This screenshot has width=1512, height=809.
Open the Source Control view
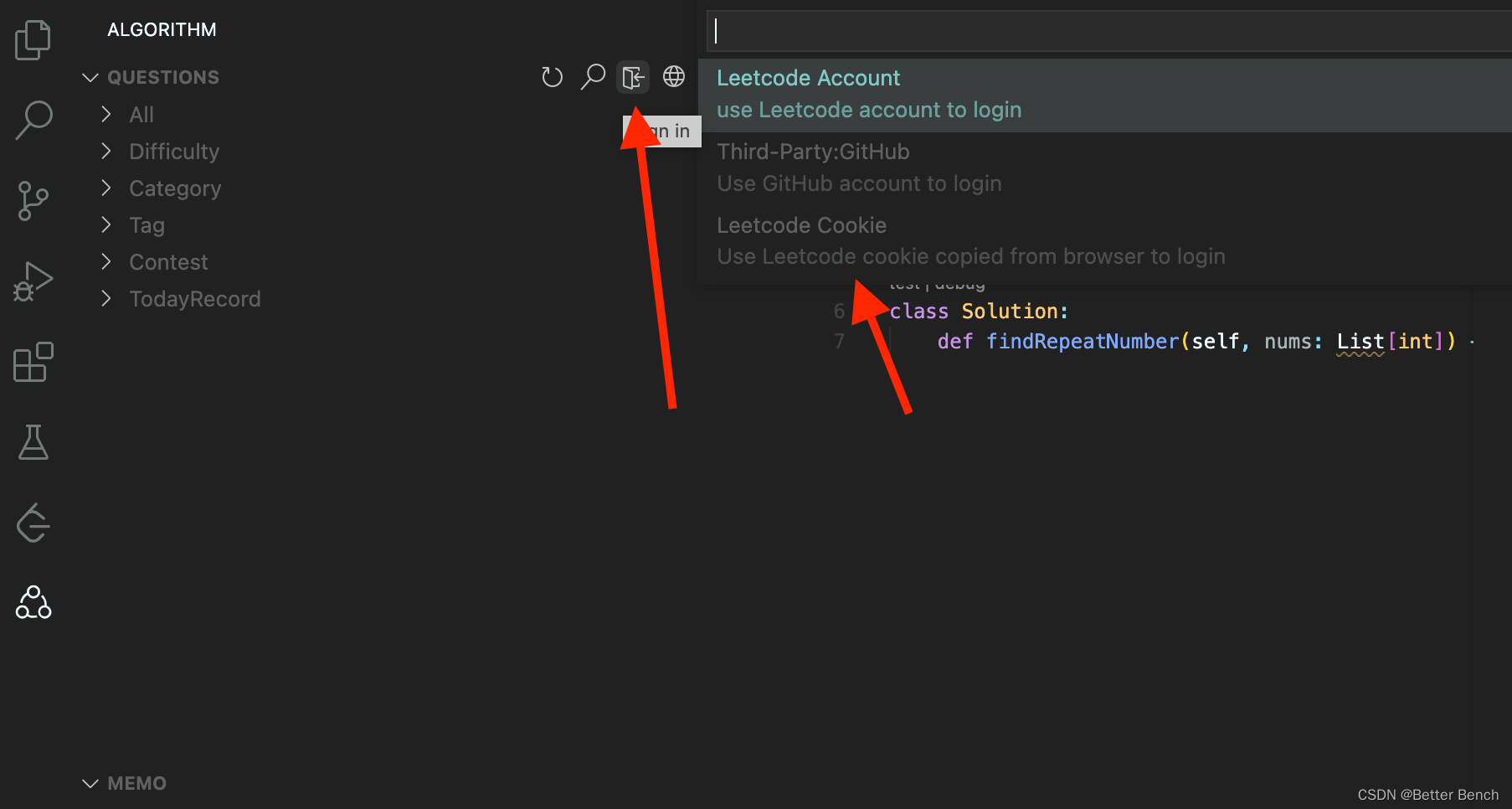click(32, 201)
